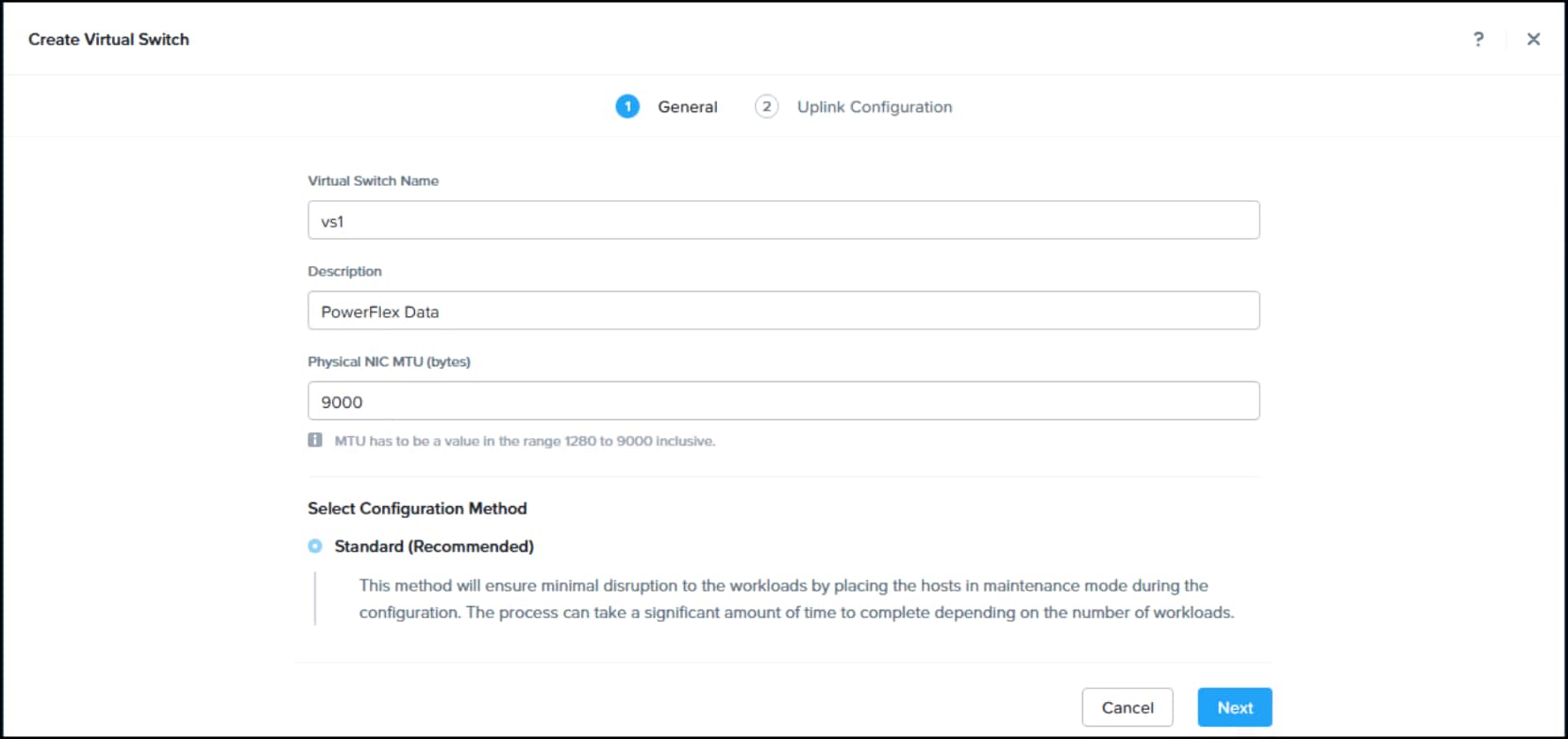This screenshot has width=1568, height=739.
Task: Click the Standard method description paragraph
Action: tap(796, 598)
